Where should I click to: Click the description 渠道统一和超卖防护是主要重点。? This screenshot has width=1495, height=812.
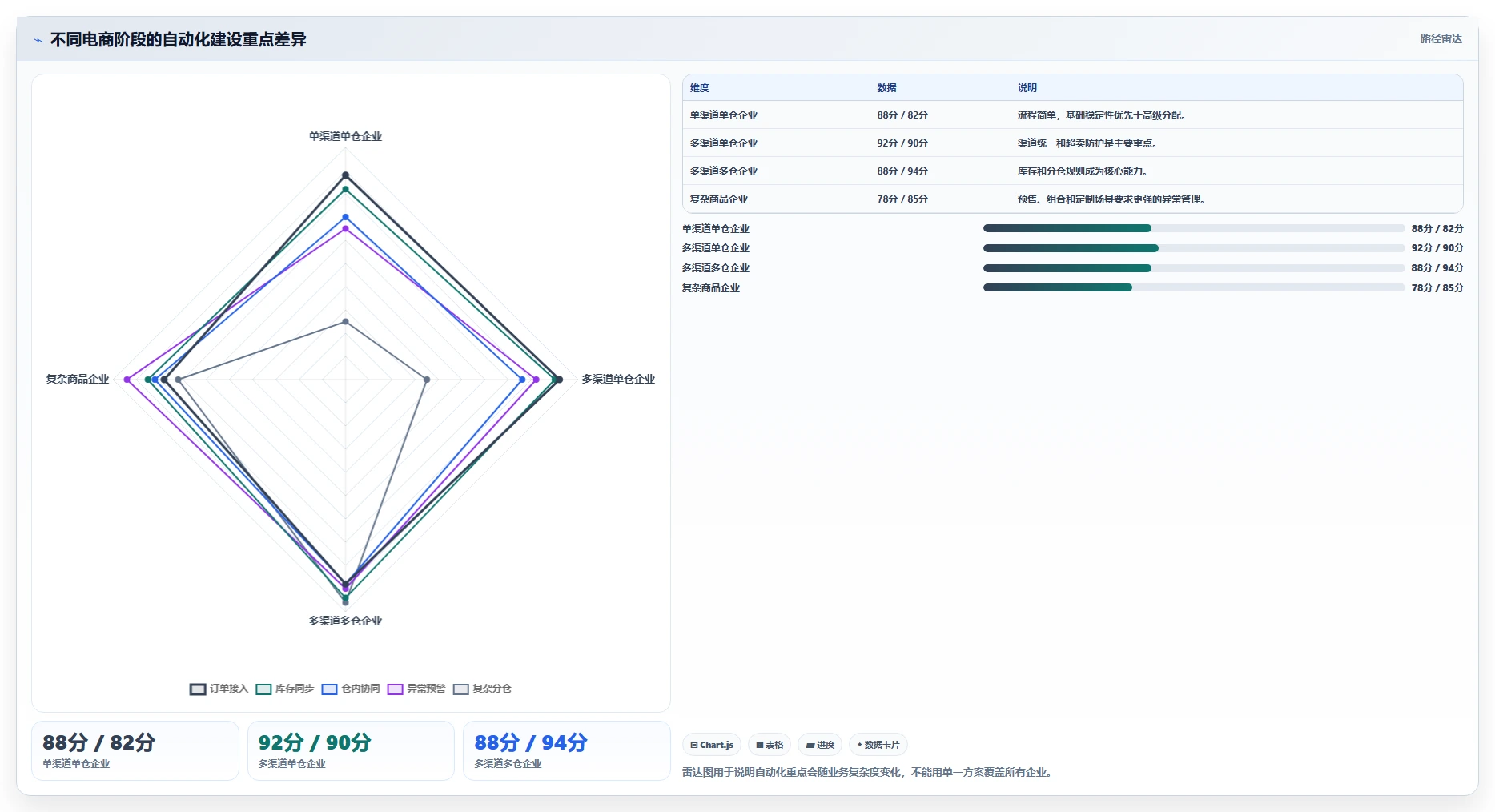tap(1087, 143)
